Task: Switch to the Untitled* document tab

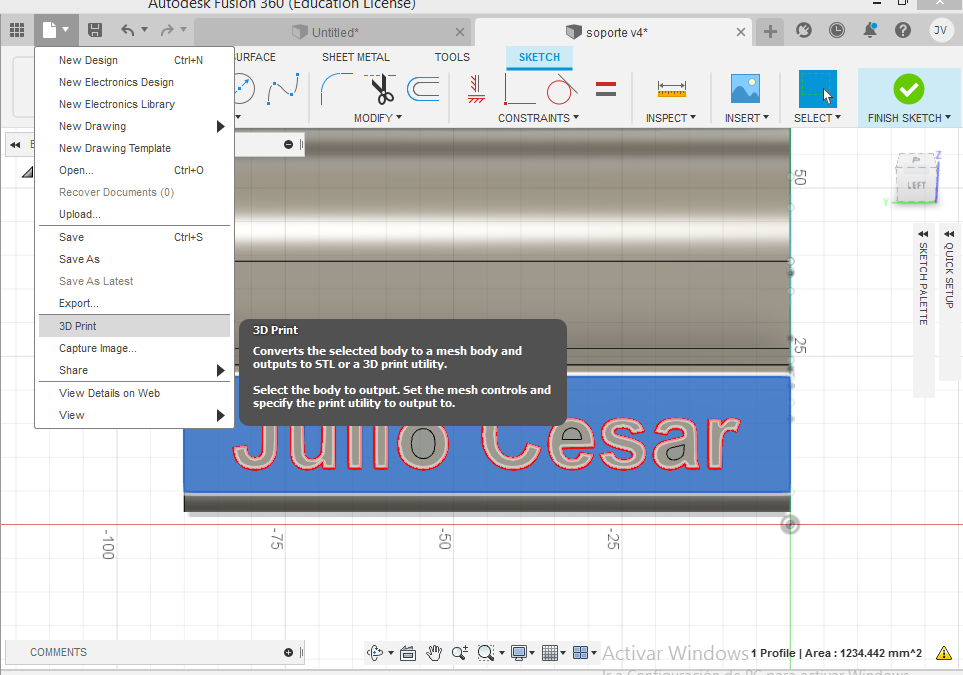Action: [x=333, y=32]
